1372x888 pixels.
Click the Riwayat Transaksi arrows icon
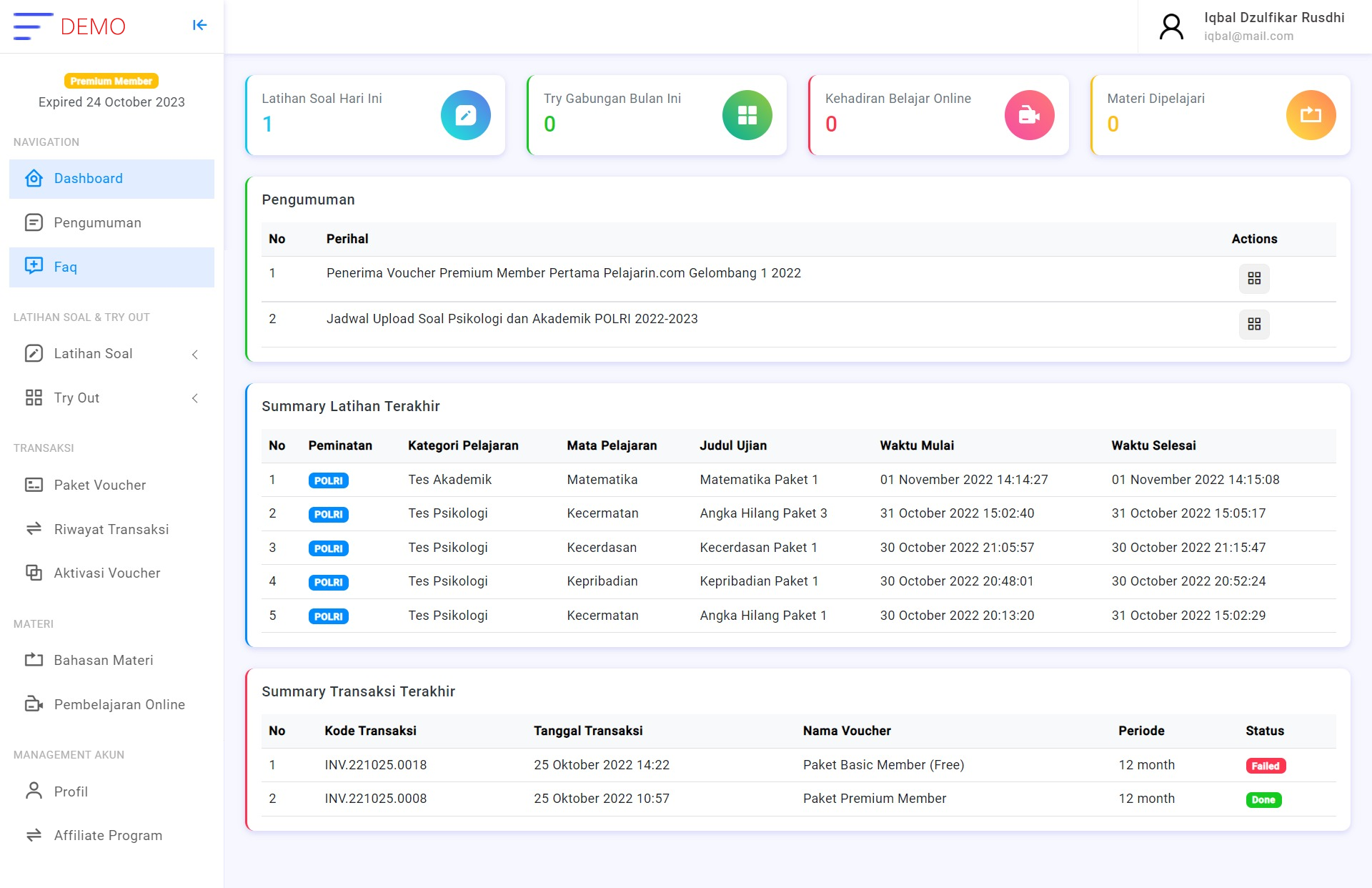[x=34, y=529]
